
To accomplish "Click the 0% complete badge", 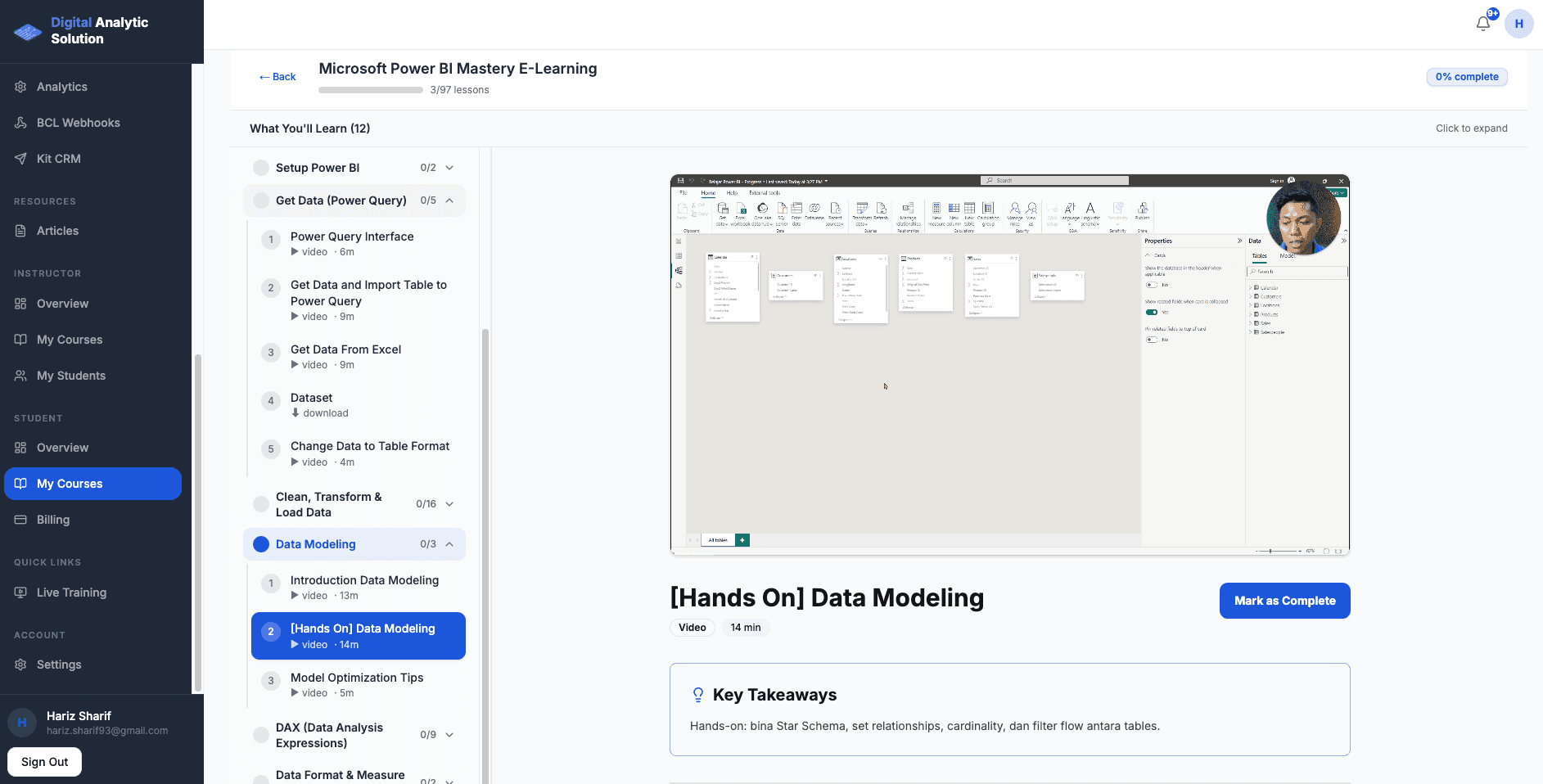I will [x=1467, y=77].
